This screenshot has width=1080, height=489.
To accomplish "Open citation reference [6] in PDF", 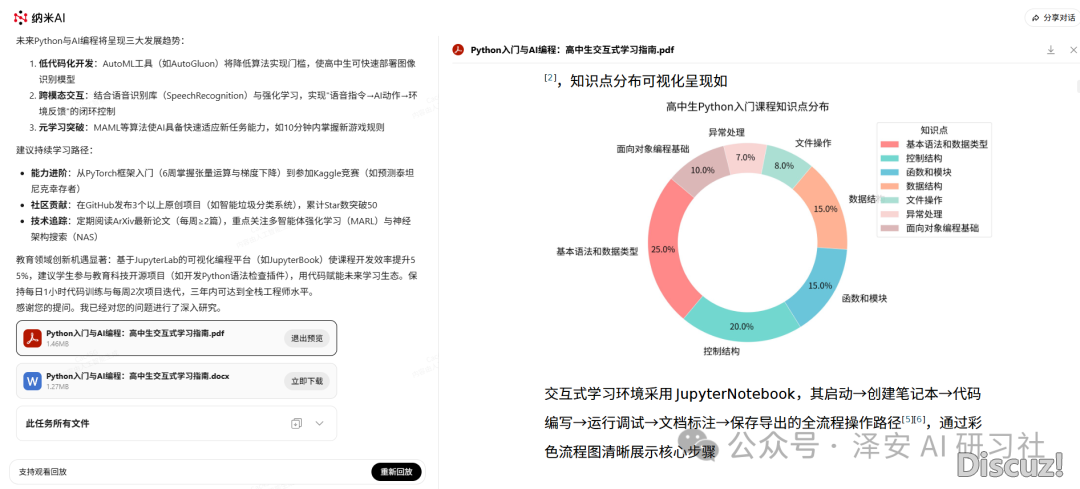I will (x=920, y=418).
